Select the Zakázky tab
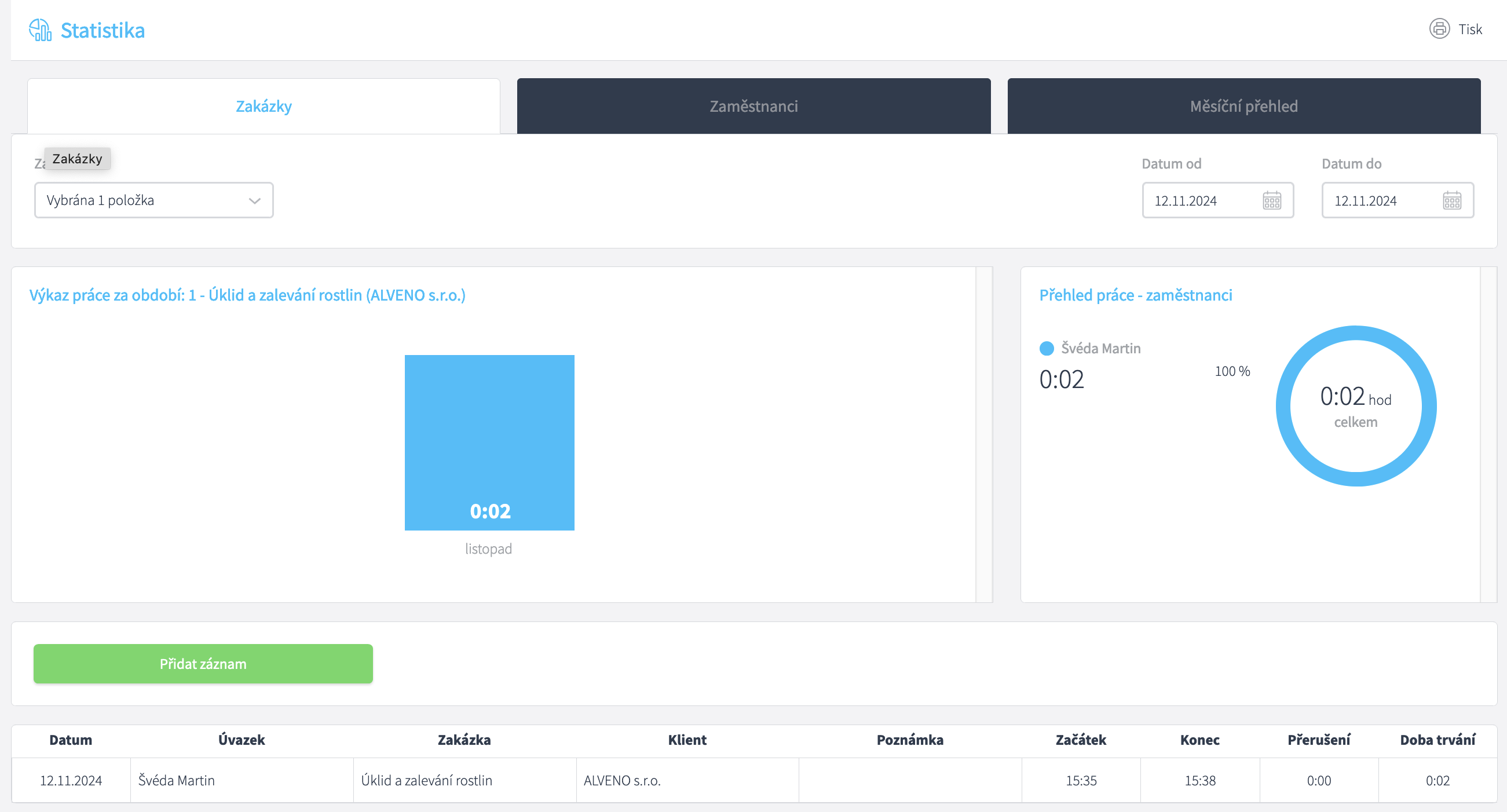The image size is (1507, 812). point(264,107)
